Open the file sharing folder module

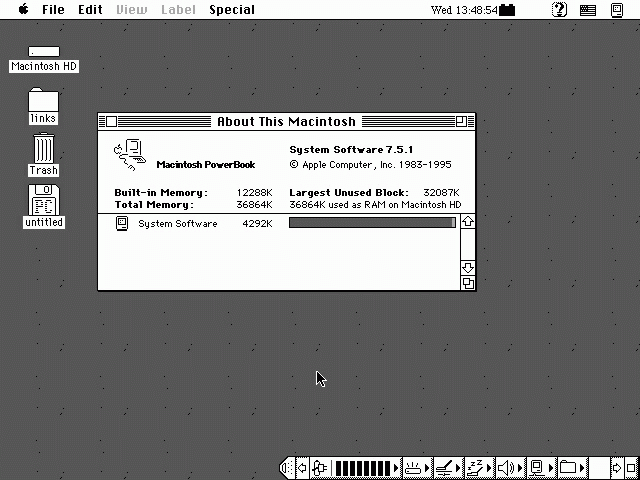573,468
